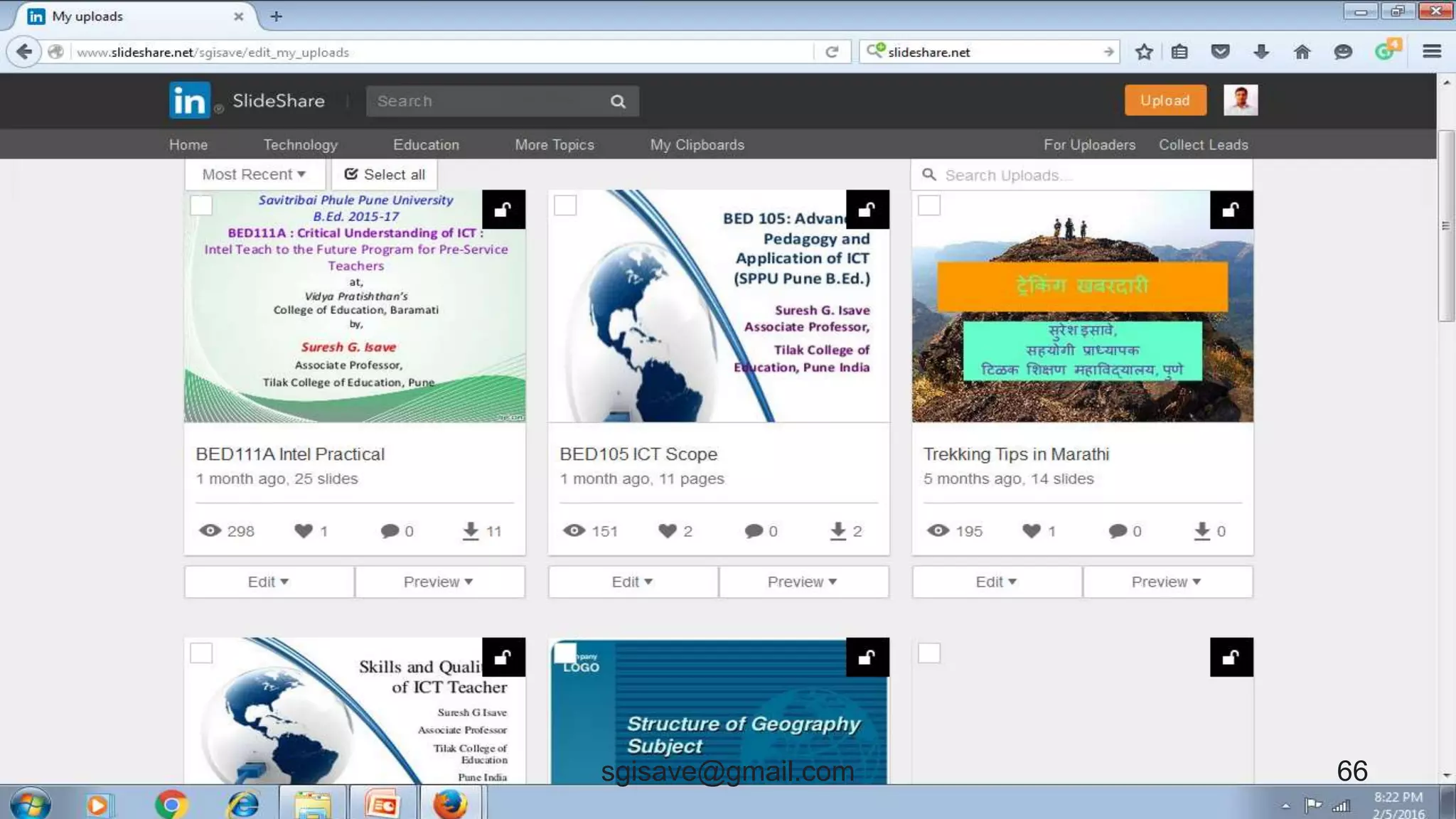Screen dimensions: 1456x819
Task: Go to the Education menu item
Action: coord(426,144)
